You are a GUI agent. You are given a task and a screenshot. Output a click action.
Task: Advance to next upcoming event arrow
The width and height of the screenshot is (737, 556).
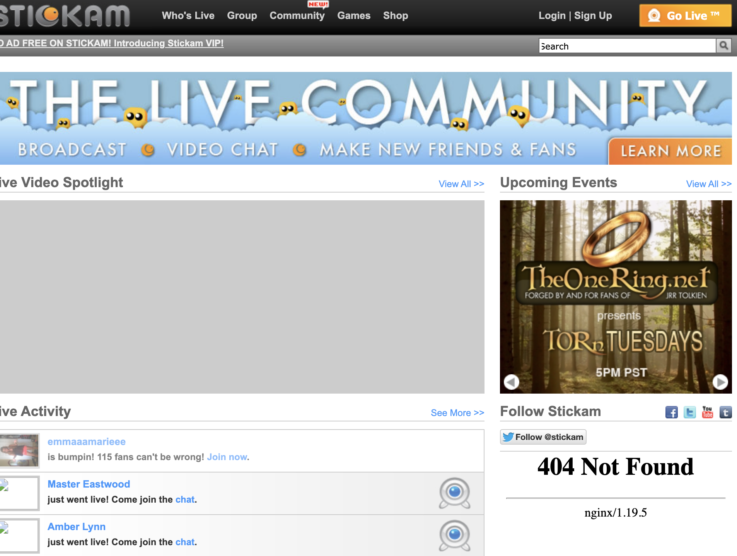(x=720, y=382)
